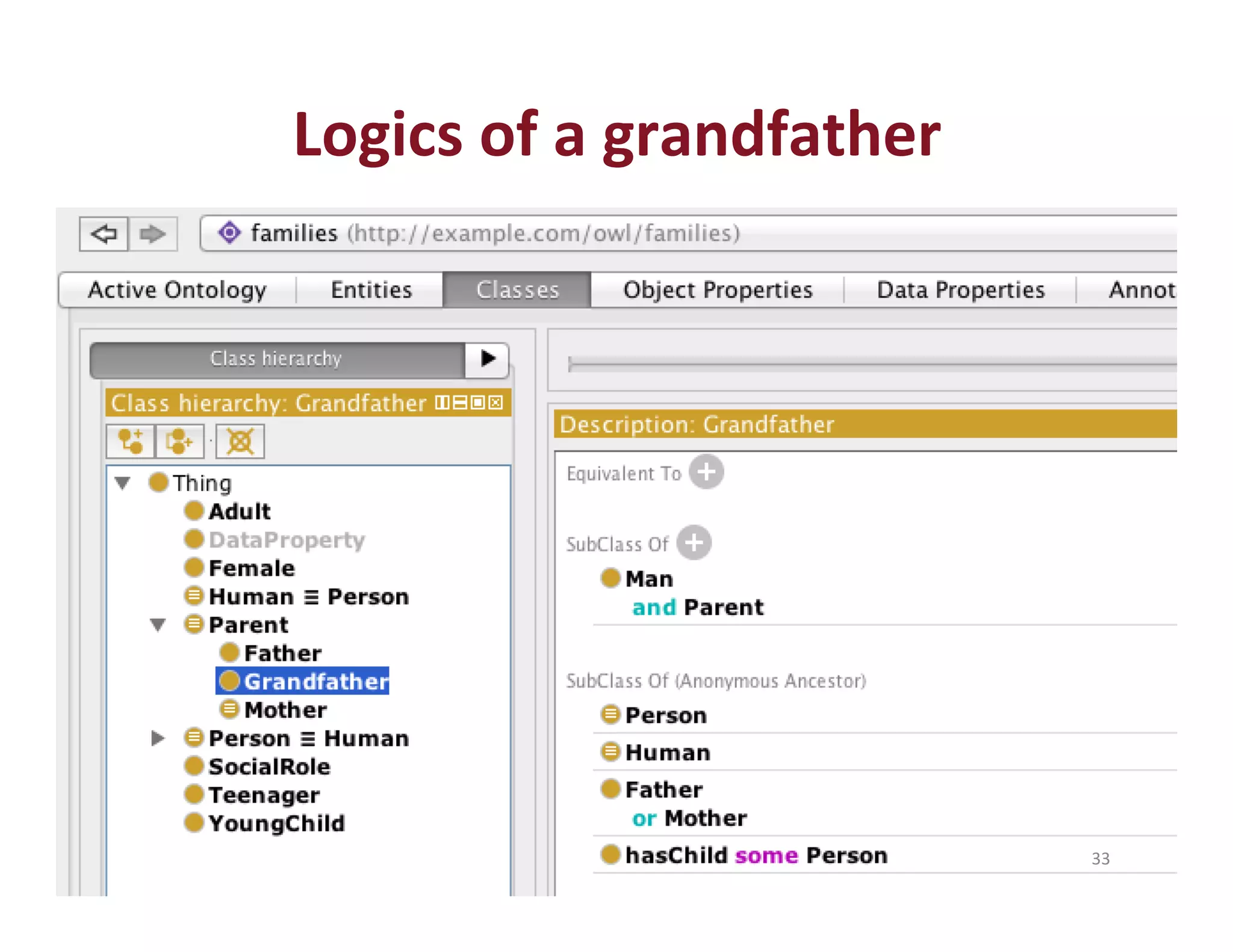Close the Class hierarchy view icon
This screenshot has width=1233, height=952.
click(x=495, y=402)
